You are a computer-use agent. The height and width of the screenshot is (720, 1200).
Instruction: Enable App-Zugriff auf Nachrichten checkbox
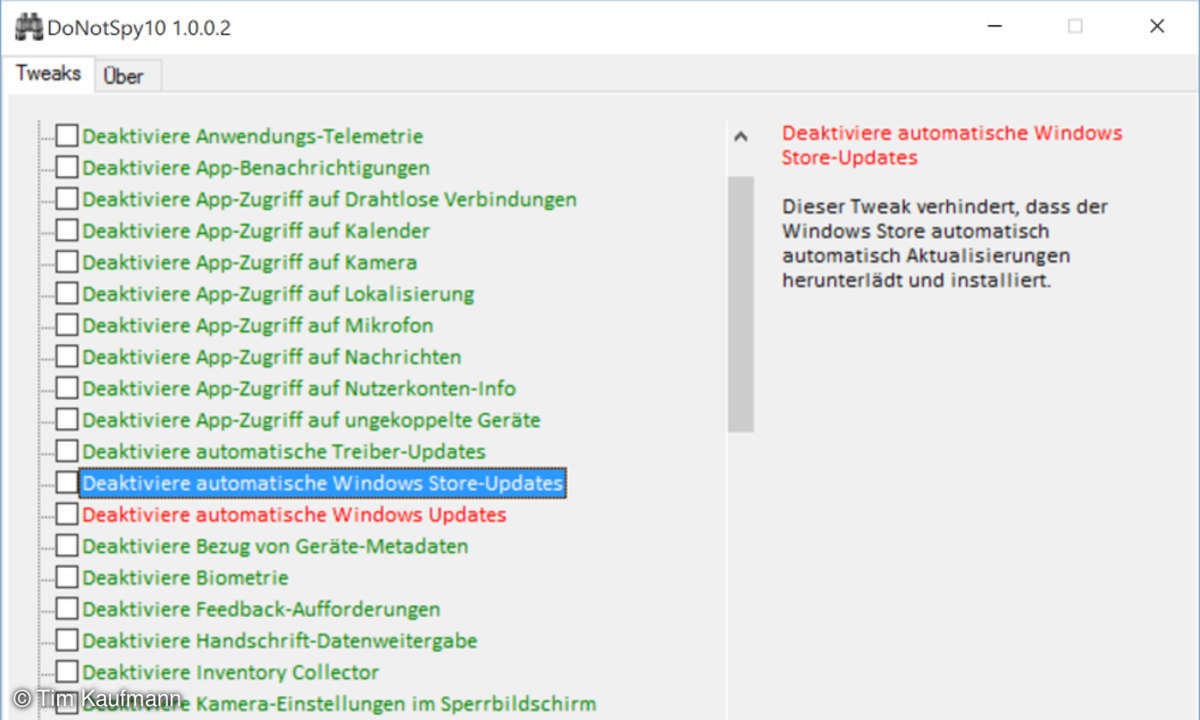tap(66, 357)
